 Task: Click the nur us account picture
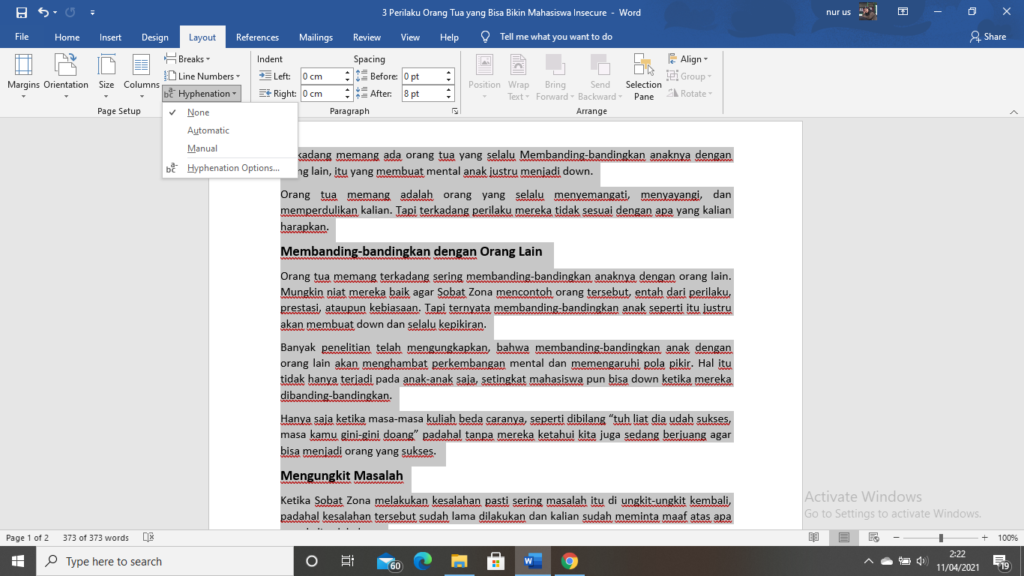[867, 12]
